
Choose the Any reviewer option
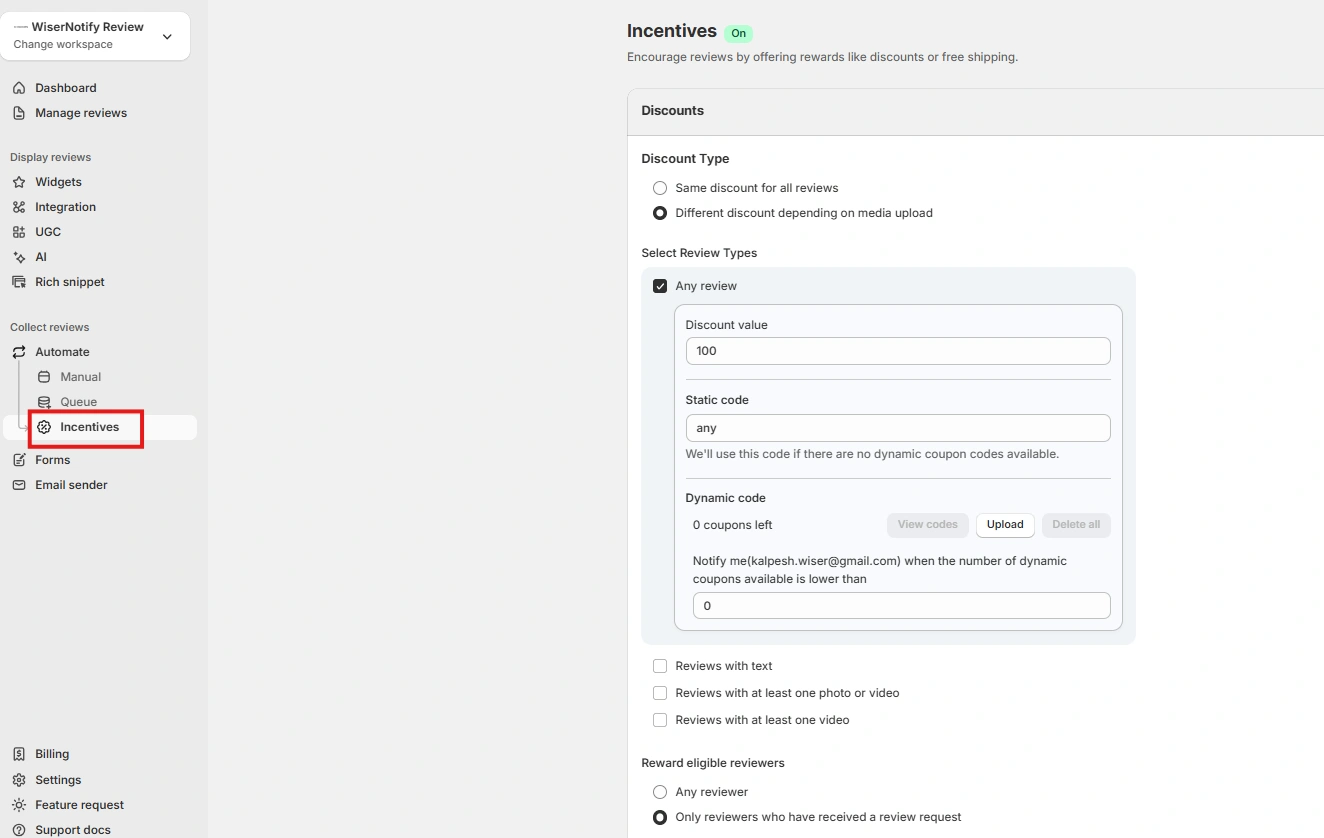click(659, 792)
